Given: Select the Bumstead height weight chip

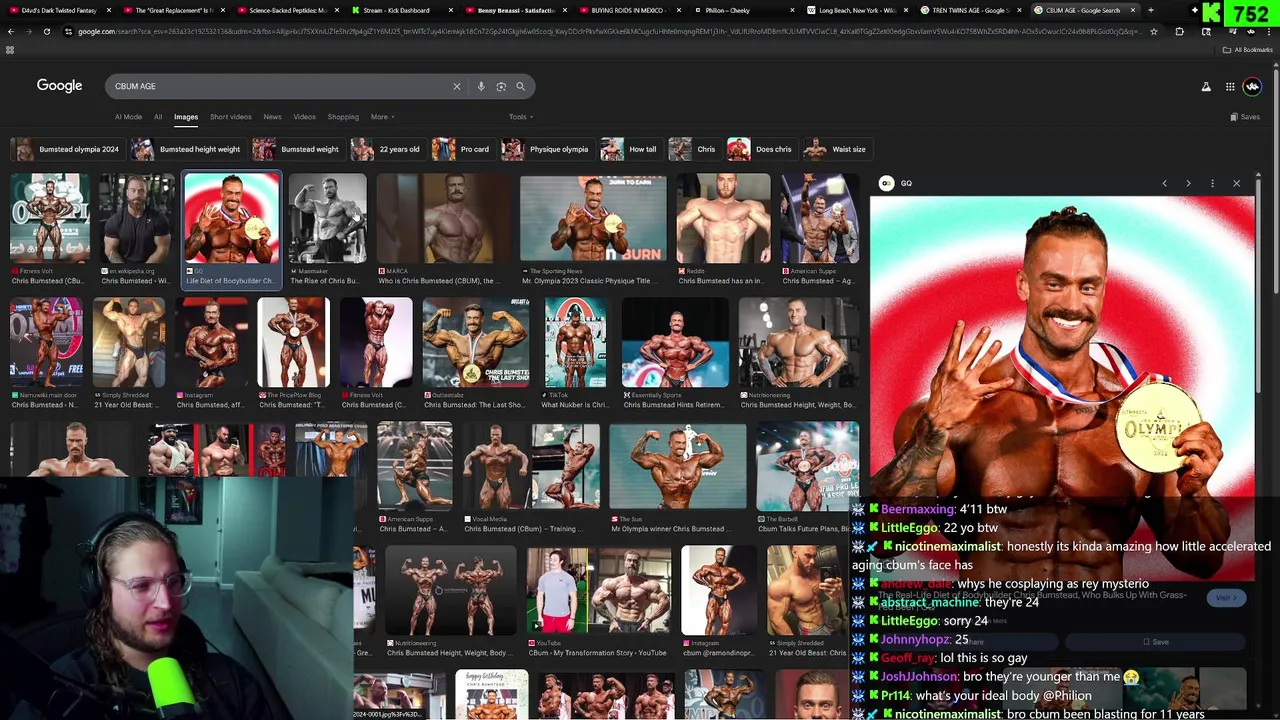Looking at the screenshot, I should 187,149.
